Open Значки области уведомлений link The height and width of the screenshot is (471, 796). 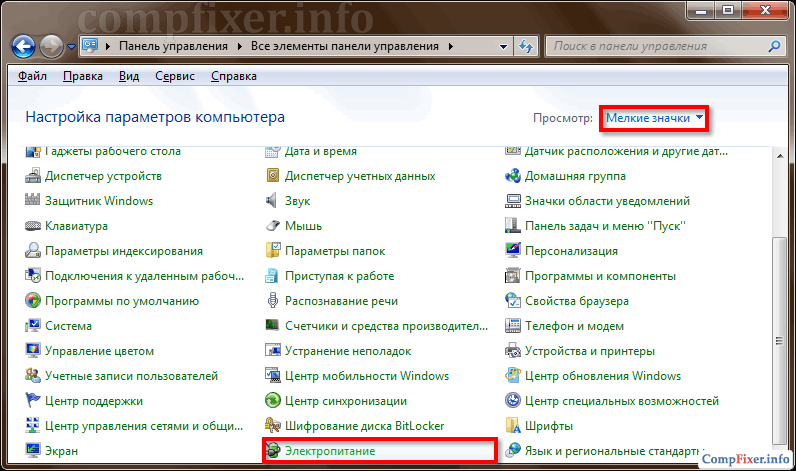tap(607, 201)
